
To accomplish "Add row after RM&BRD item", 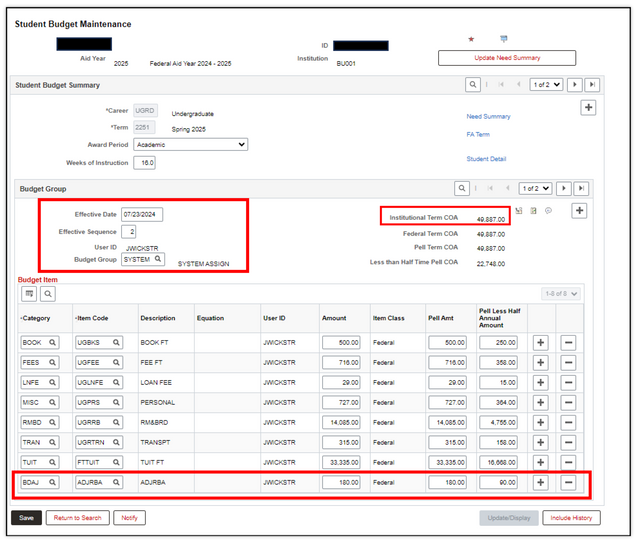I will (541, 422).
